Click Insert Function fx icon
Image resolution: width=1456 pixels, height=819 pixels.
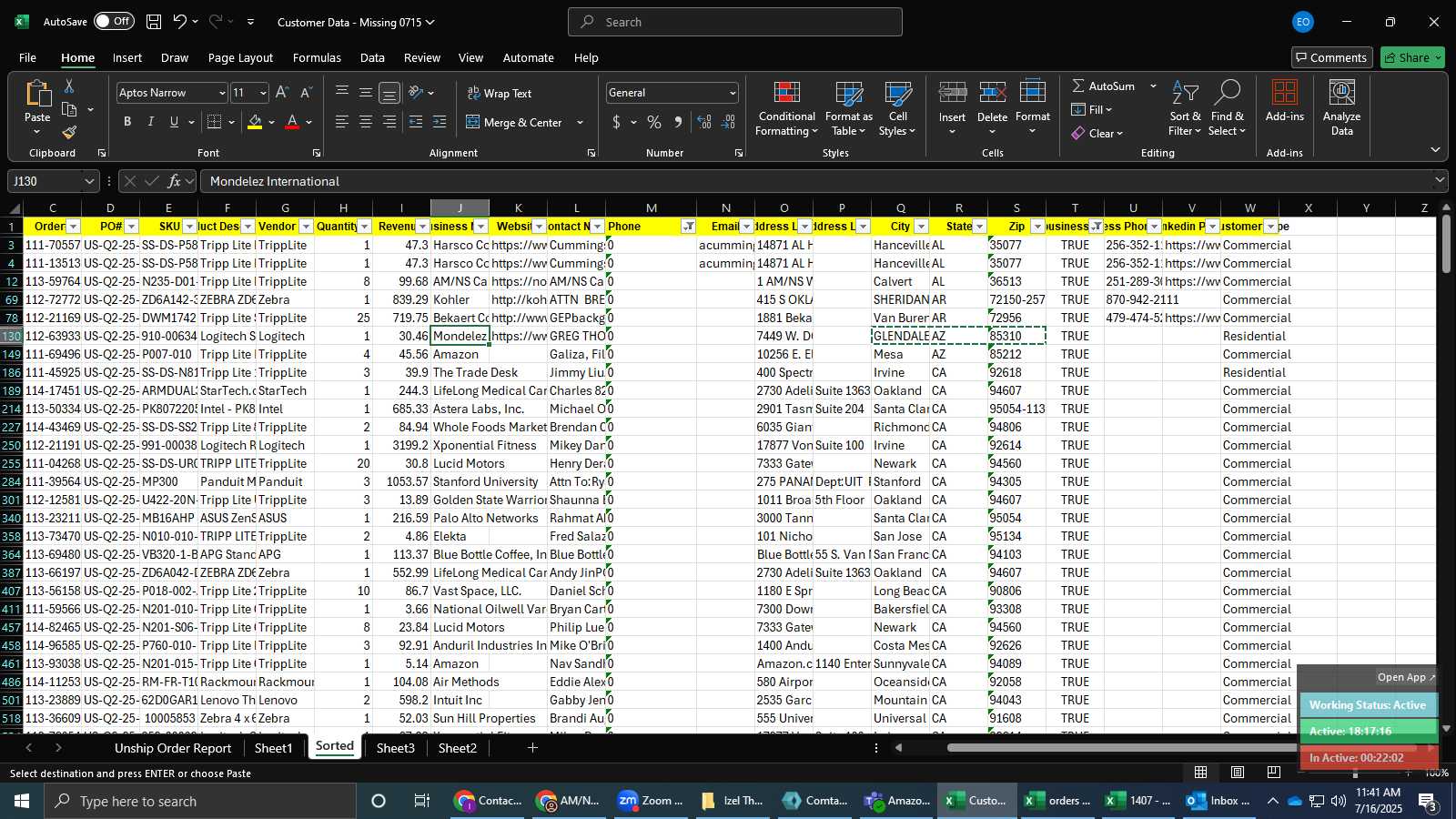point(175,181)
